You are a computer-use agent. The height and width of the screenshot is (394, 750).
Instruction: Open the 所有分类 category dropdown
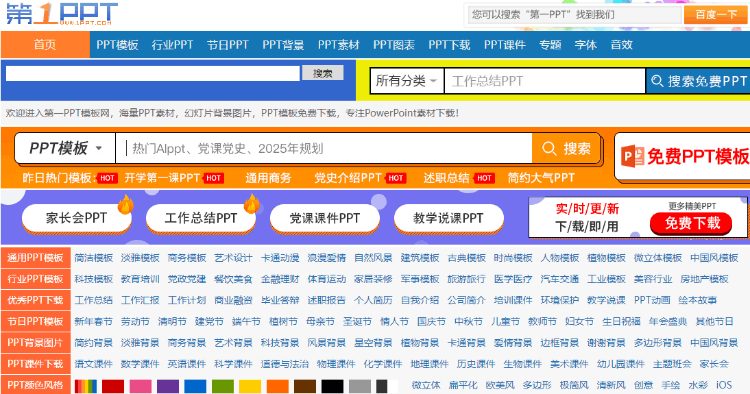[x=407, y=81]
